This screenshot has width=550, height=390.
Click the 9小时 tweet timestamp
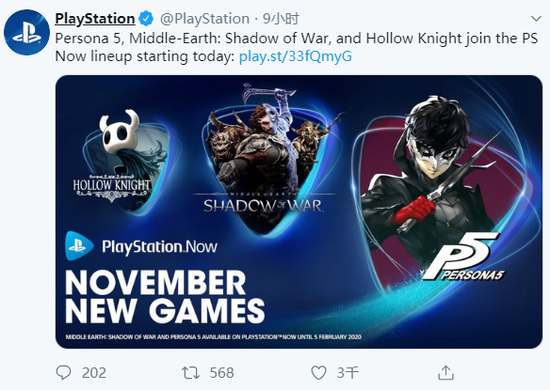pos(281,19)
